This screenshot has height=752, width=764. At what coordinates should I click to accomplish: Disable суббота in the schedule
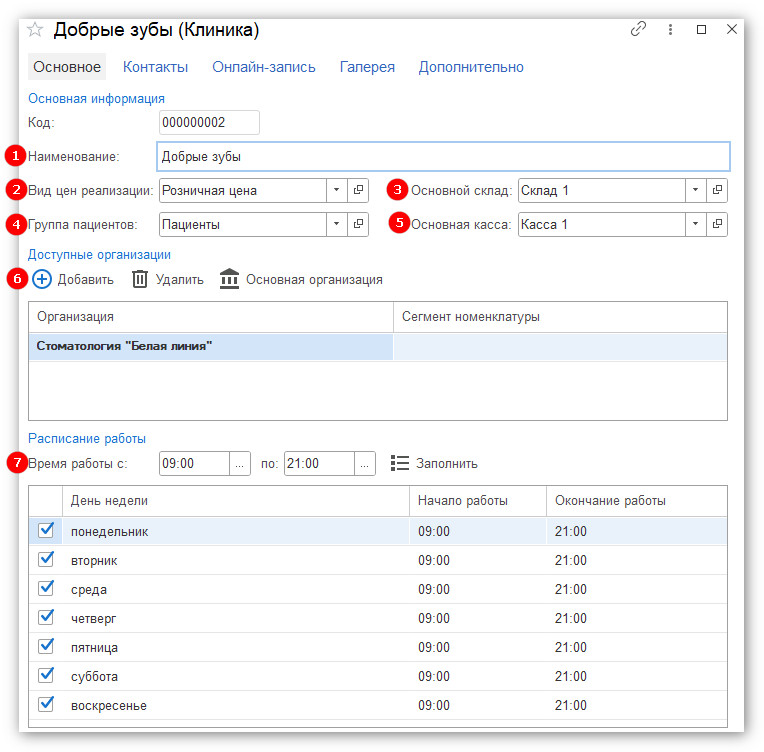pos(46,675)
